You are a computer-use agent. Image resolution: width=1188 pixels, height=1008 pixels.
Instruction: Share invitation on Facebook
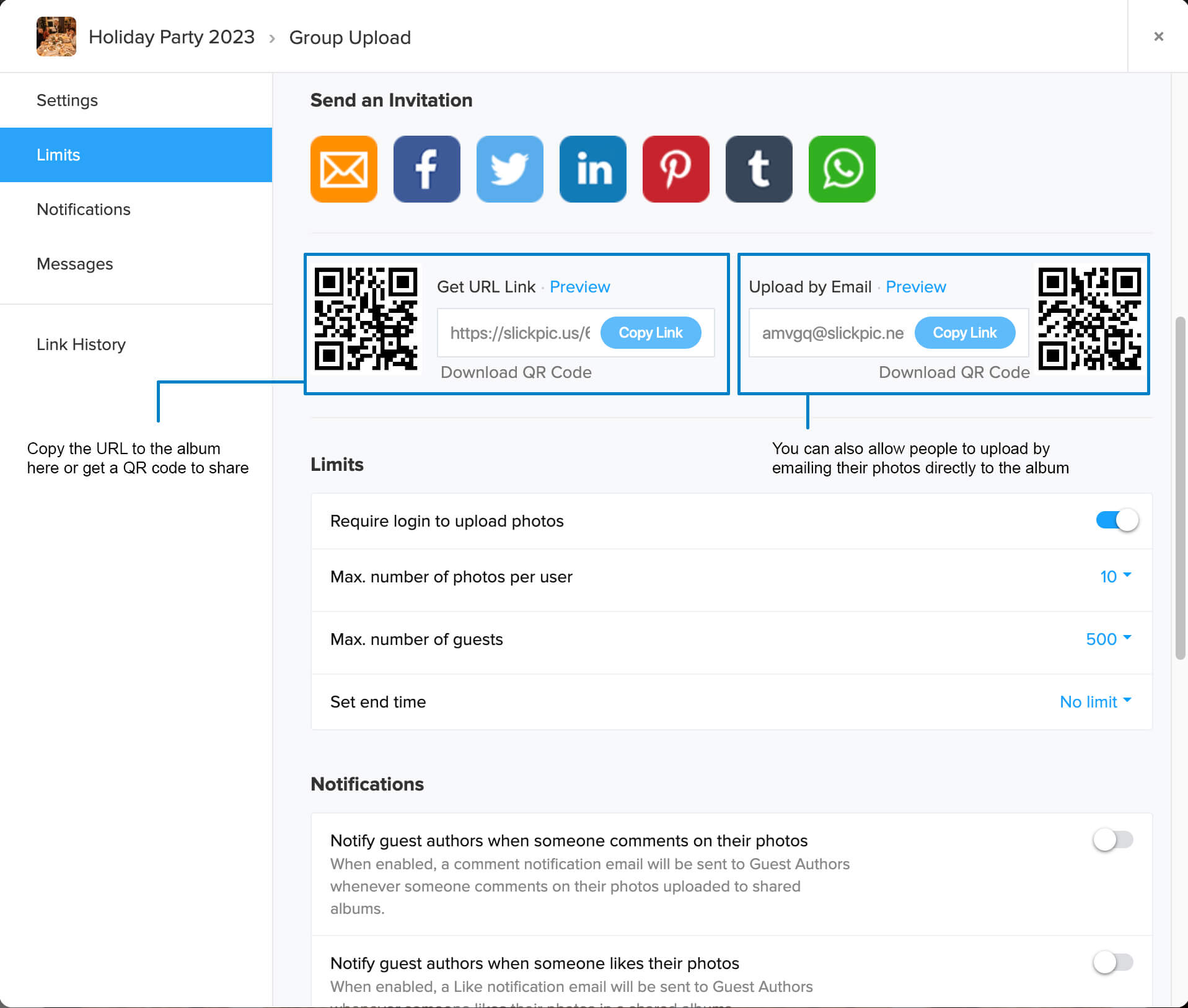coord(426,169)
